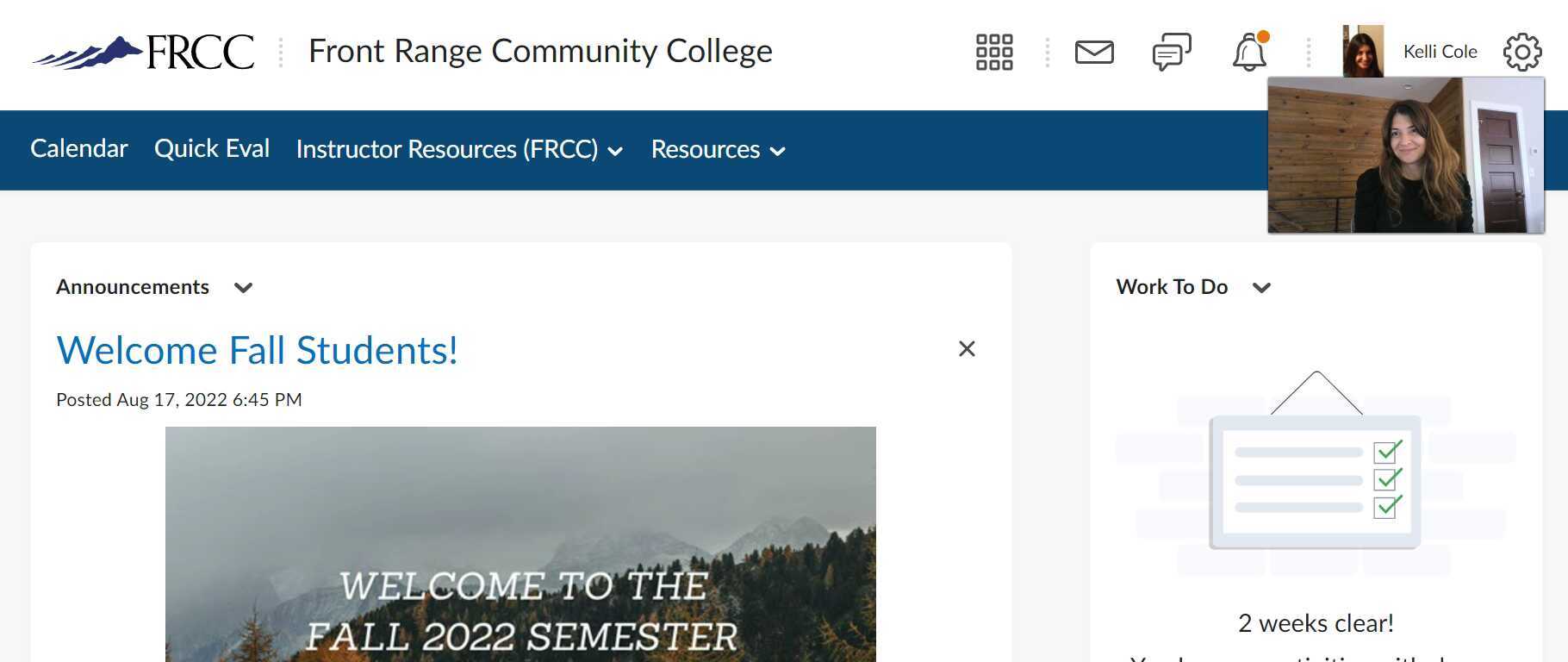Expand the Work To Do dropdown
The height and width of the screenshot is (662, 1568).
(1262, 288)
